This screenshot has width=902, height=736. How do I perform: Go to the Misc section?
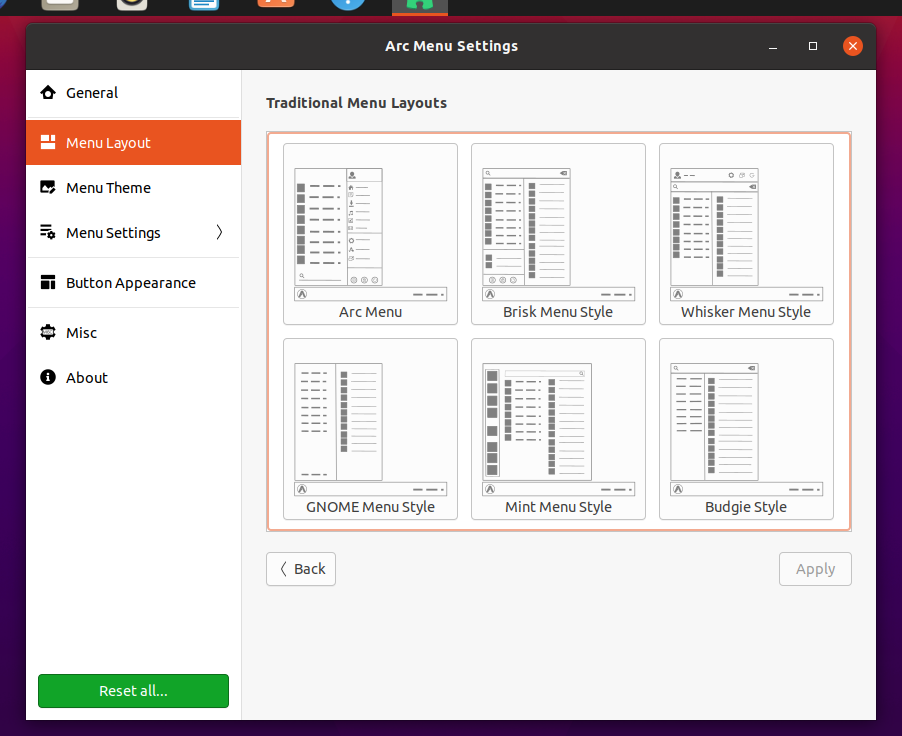pos(133,333)
